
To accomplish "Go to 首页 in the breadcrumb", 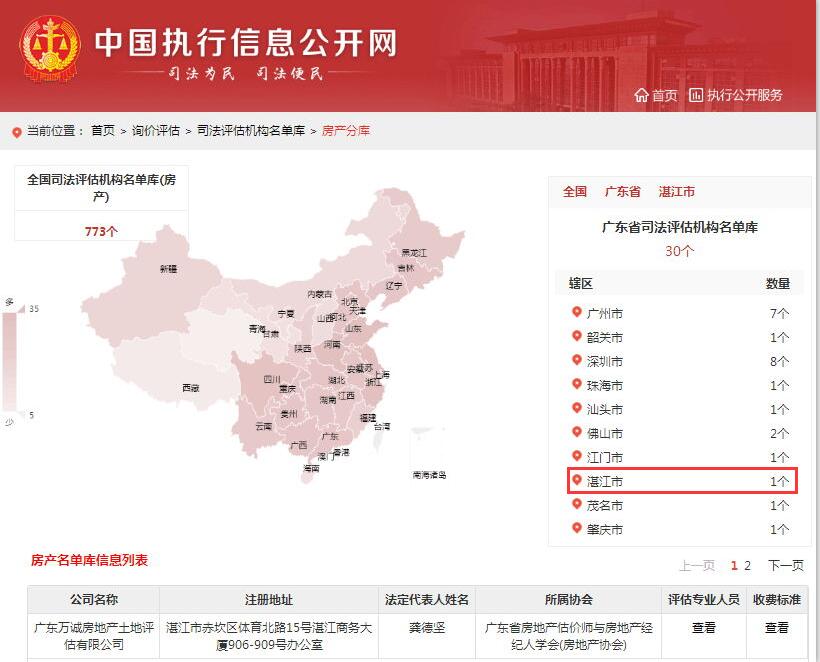I will click(x=102, y=131).
